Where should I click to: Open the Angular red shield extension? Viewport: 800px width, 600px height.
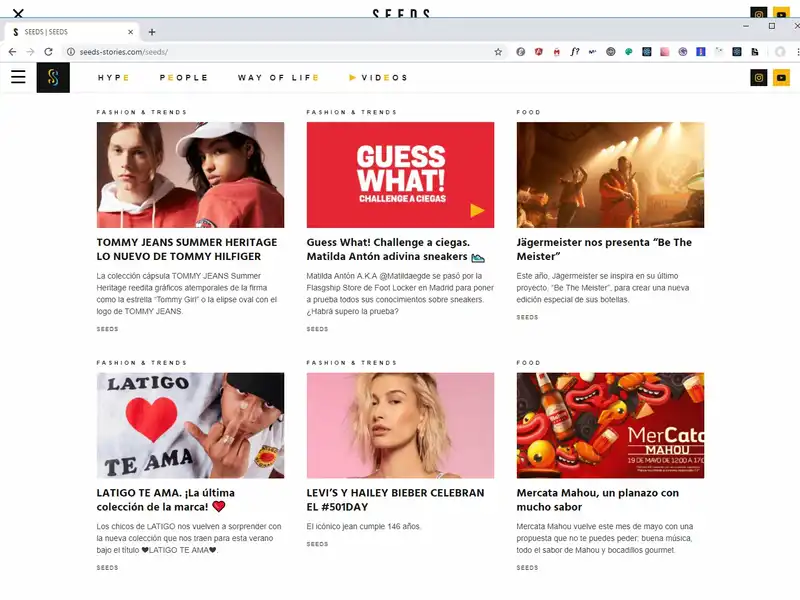(x=539, y=52)
